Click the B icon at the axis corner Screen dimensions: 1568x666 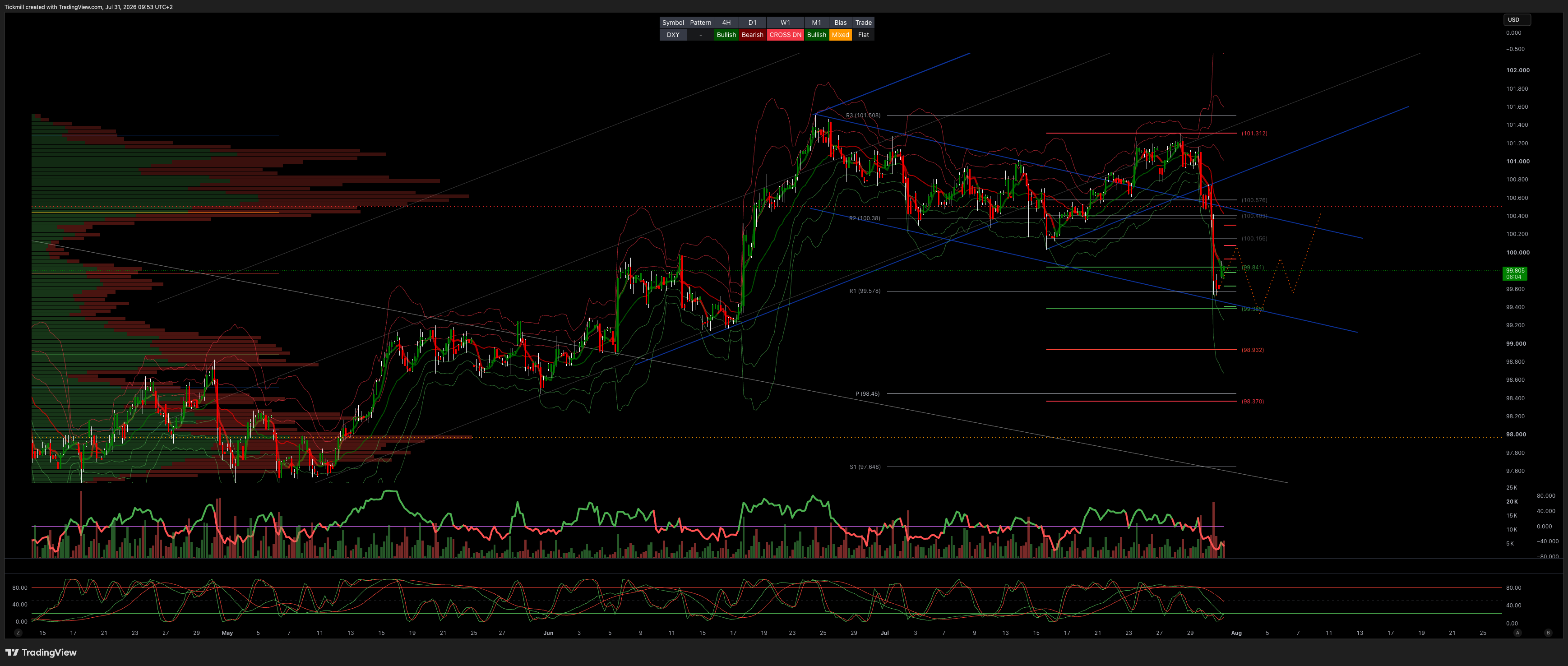click(1548, 633)
